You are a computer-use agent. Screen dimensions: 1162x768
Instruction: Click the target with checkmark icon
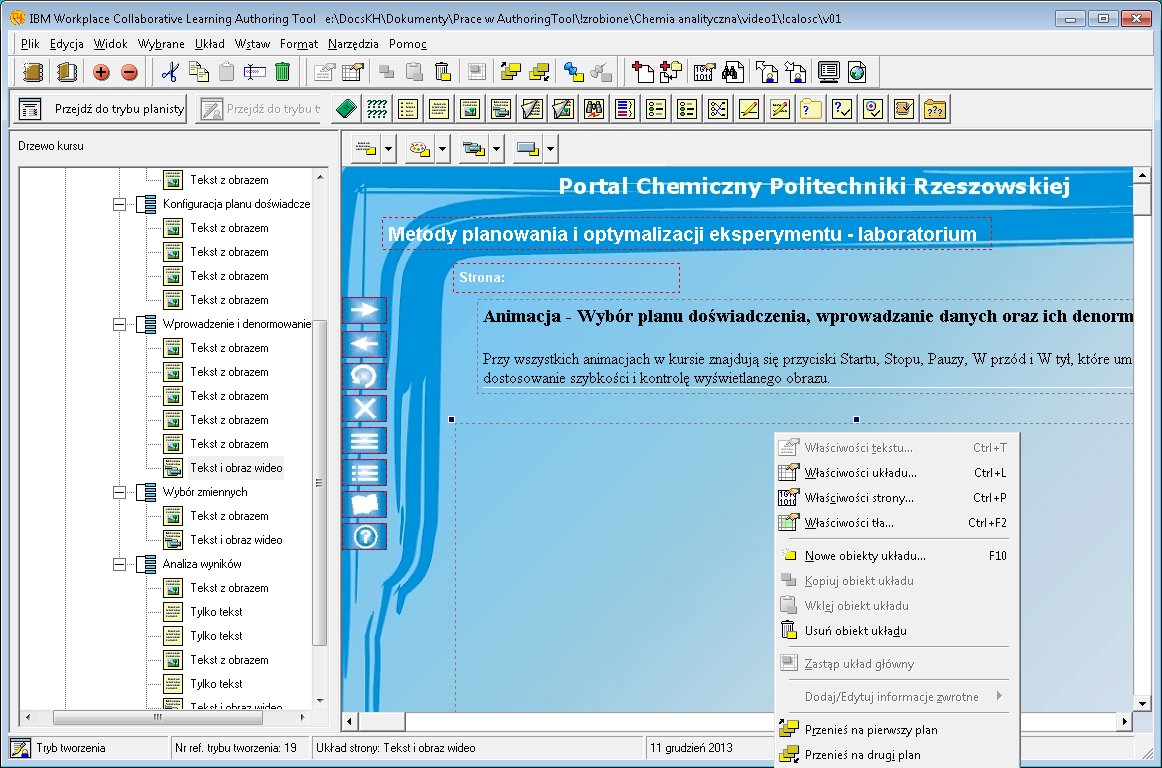click(873, 109)
